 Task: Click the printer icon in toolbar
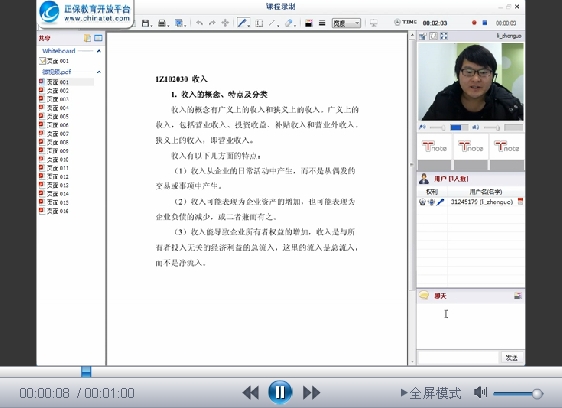[162, 23]
